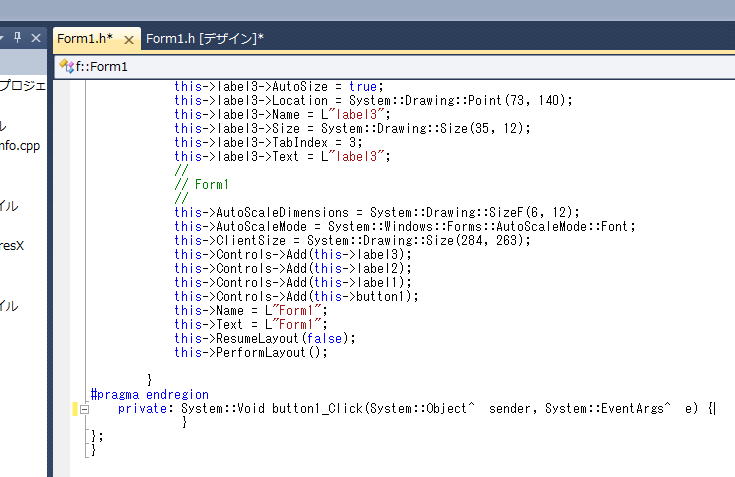Click the class icon beside f::Form1
The height and width of the screenshot is (477, 735).
coord(66,66)
